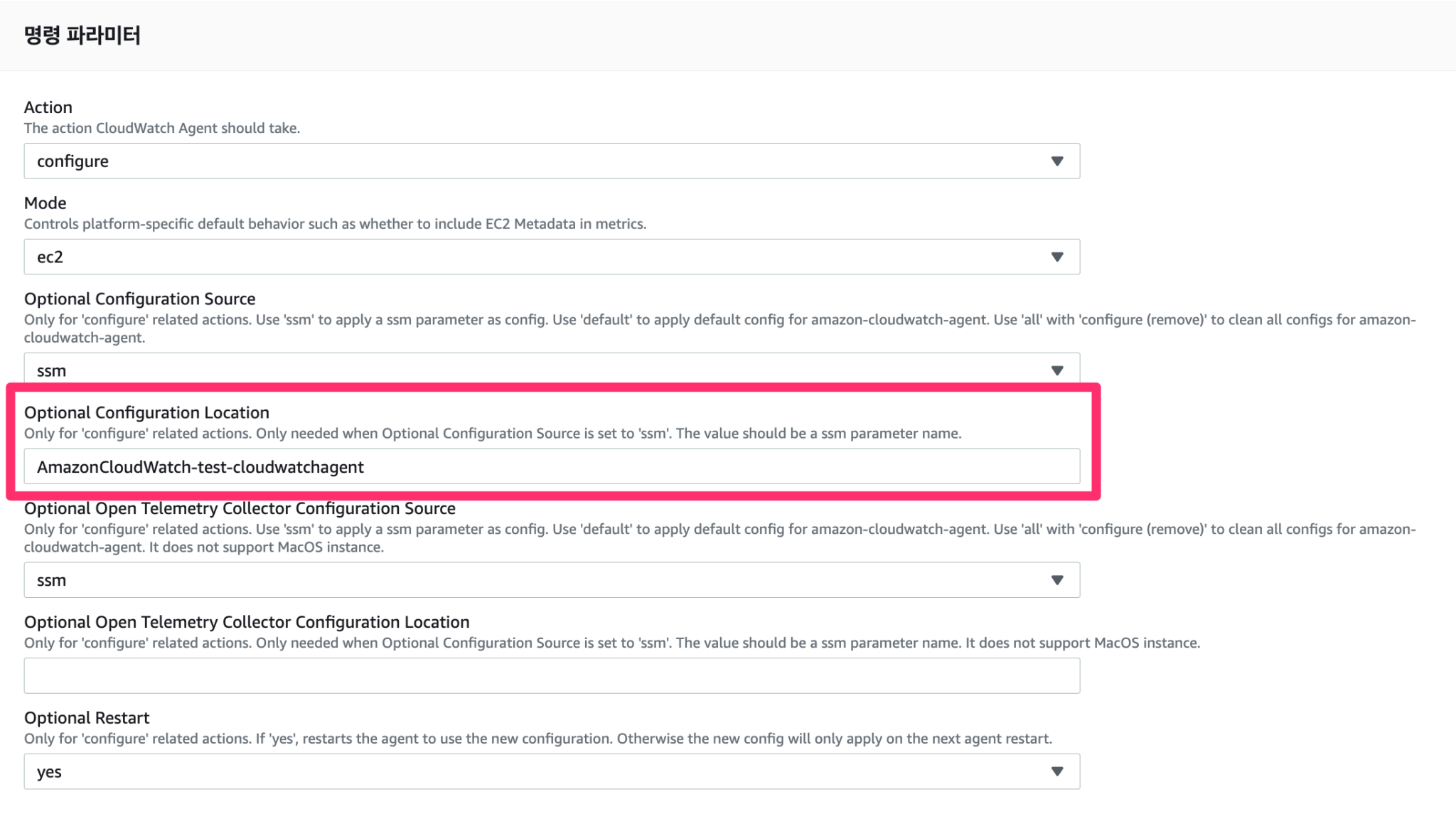Click the 명령 파라미터 section header

pos(82,33)
